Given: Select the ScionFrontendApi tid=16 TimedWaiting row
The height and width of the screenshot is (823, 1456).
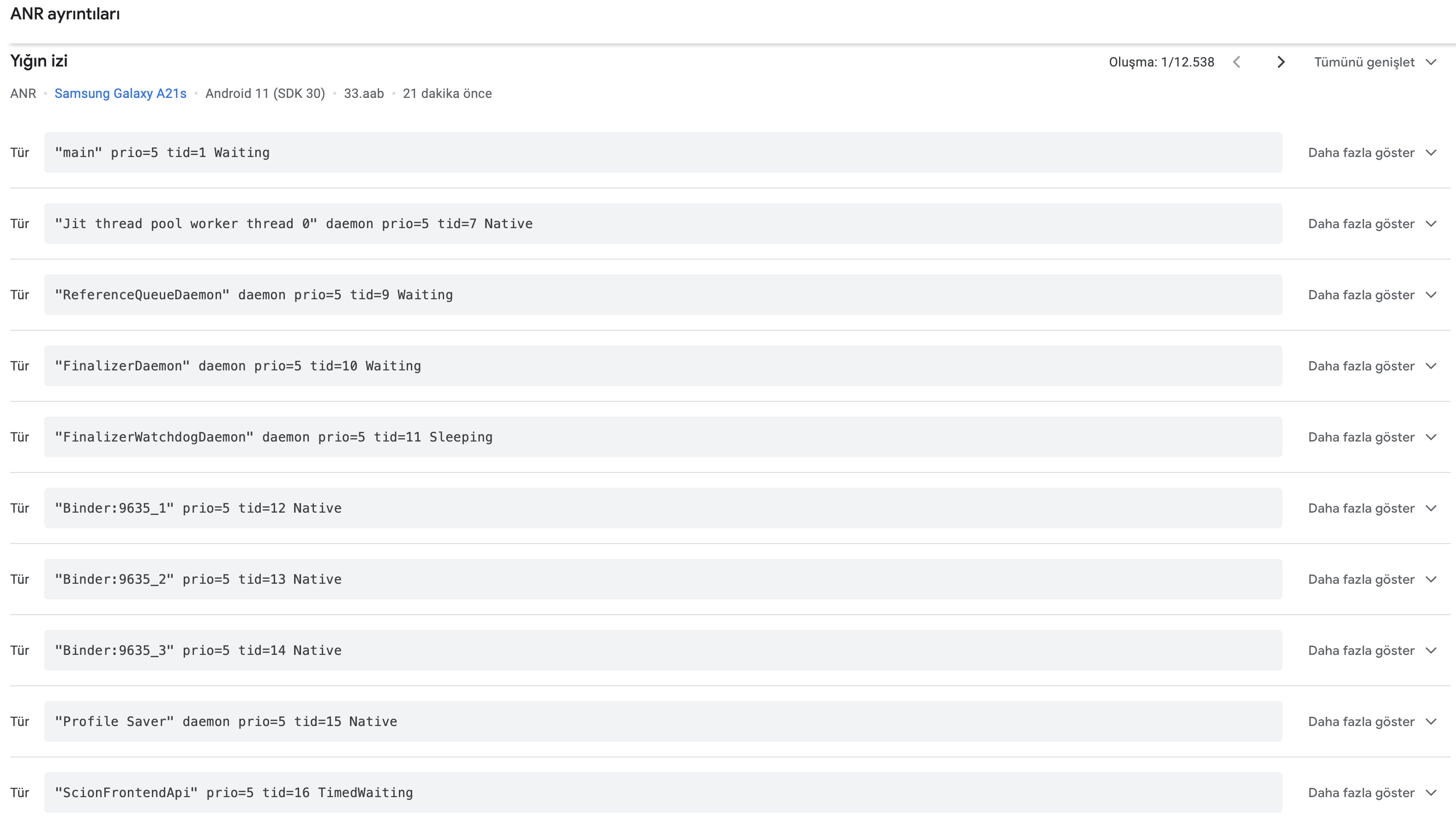Looking at the screenshot, I should pos(663,793).
